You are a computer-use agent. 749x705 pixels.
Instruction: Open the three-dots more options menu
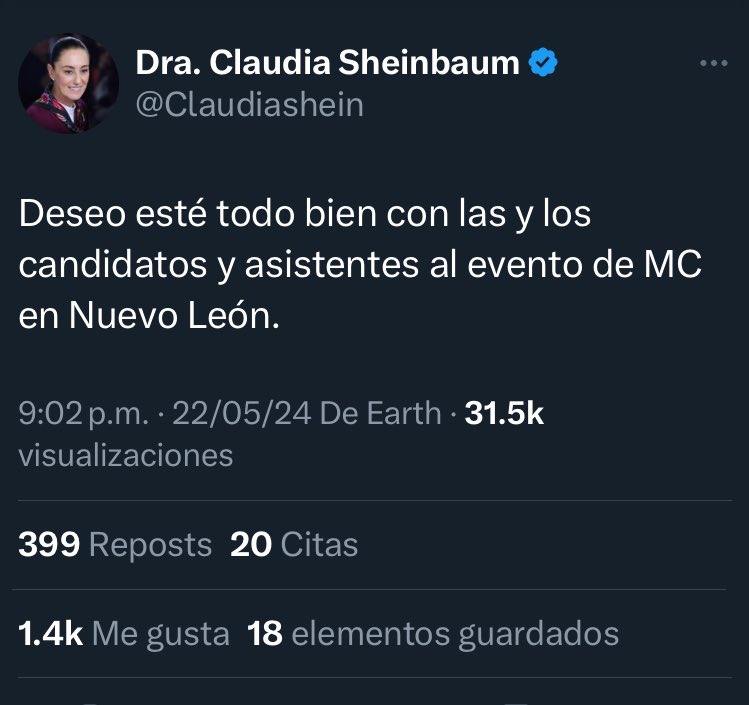click(x=714, y=63)
